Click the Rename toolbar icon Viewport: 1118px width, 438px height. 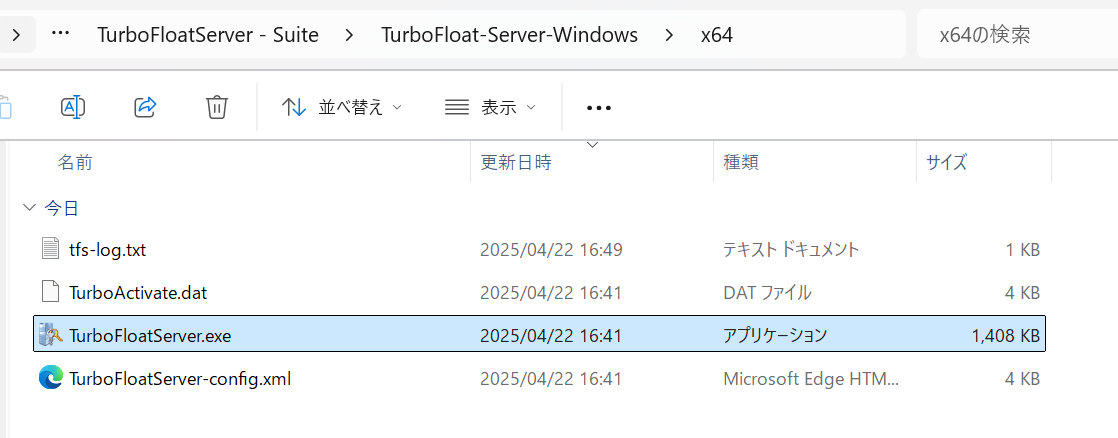(73, 108)
